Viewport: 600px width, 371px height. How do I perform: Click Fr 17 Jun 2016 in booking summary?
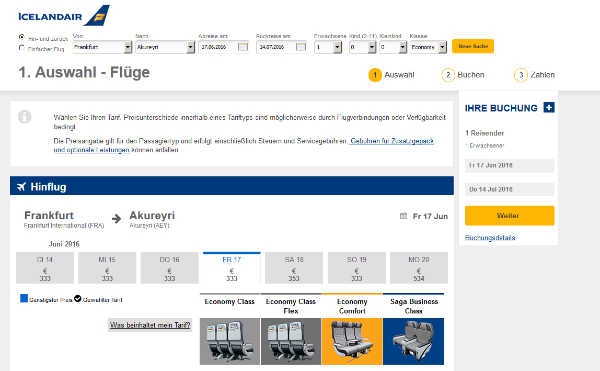coord(509,166)
